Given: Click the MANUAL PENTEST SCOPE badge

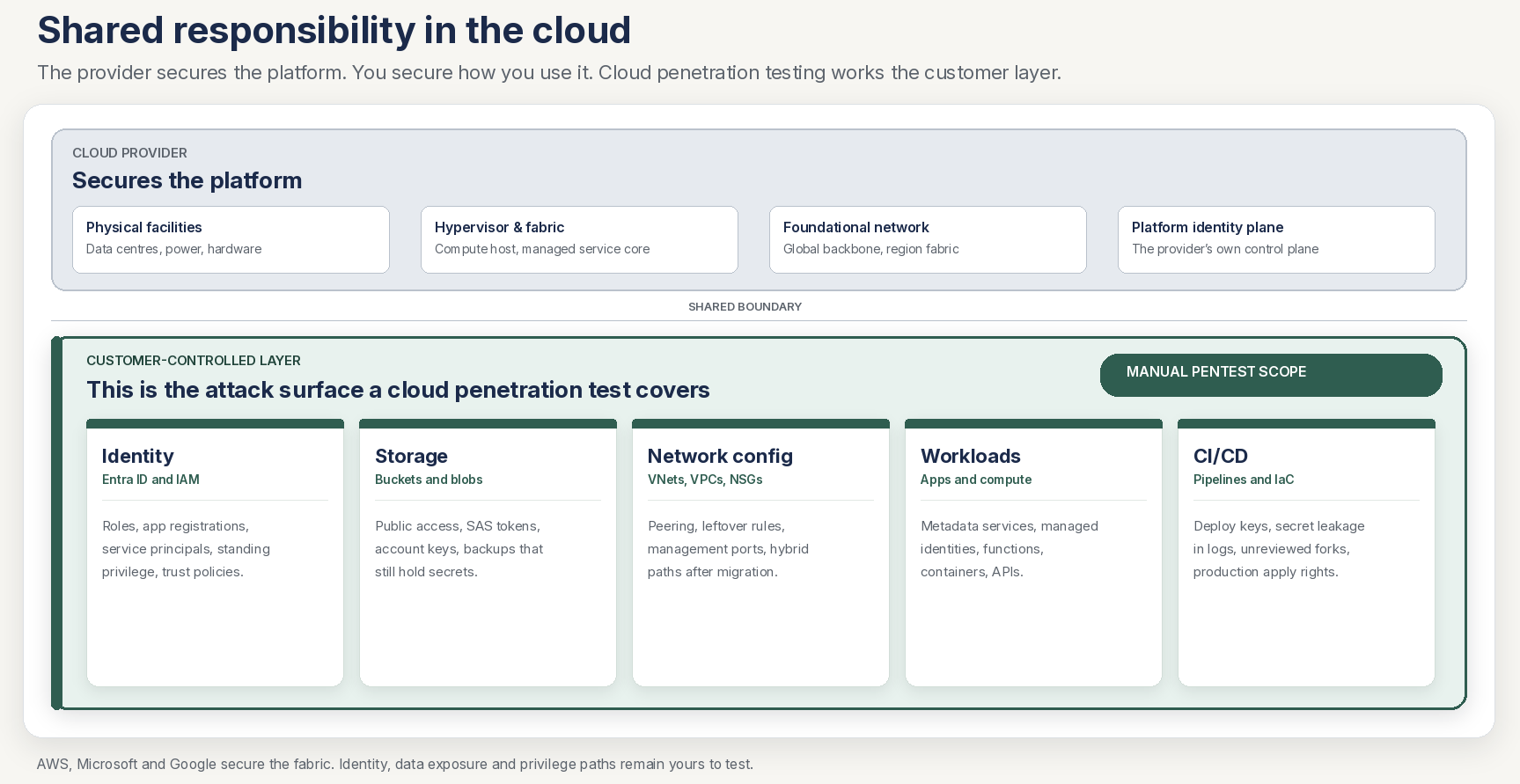Looking at the screenshot, I should 1270,375.
